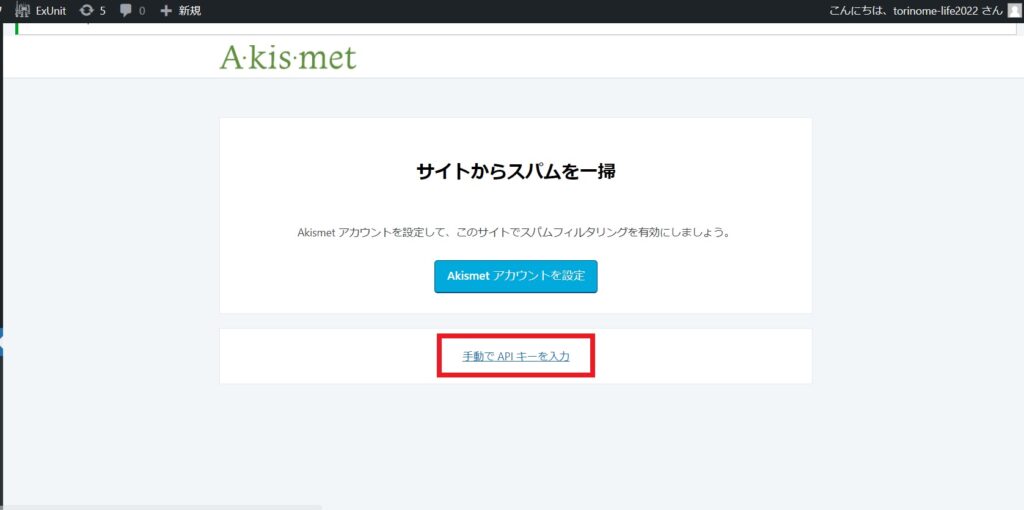Click the Akismet アカウントを設定して description text
Screen dimensions: 1024x510
516,232
